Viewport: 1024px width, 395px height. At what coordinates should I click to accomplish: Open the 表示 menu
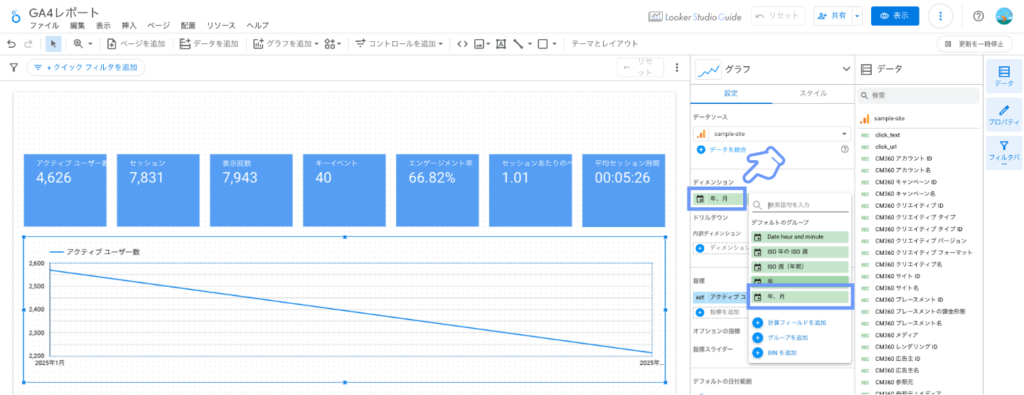(103, 25)
